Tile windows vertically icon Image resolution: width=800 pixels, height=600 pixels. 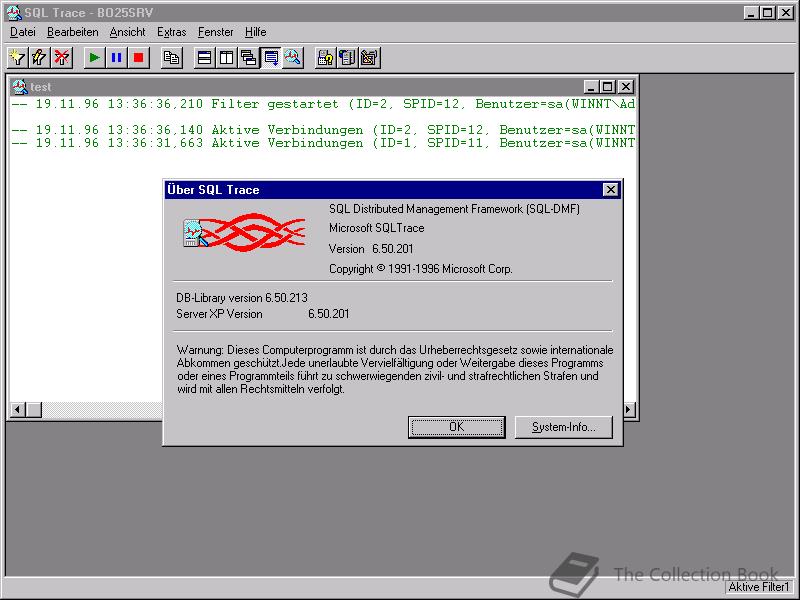click(x=227, y=58)
